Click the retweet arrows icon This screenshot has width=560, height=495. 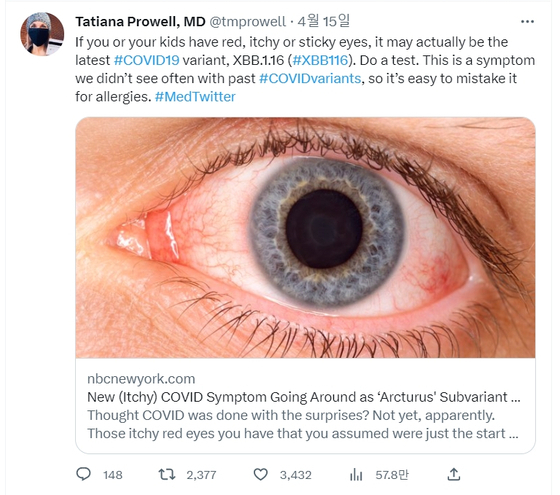point(166,474)
